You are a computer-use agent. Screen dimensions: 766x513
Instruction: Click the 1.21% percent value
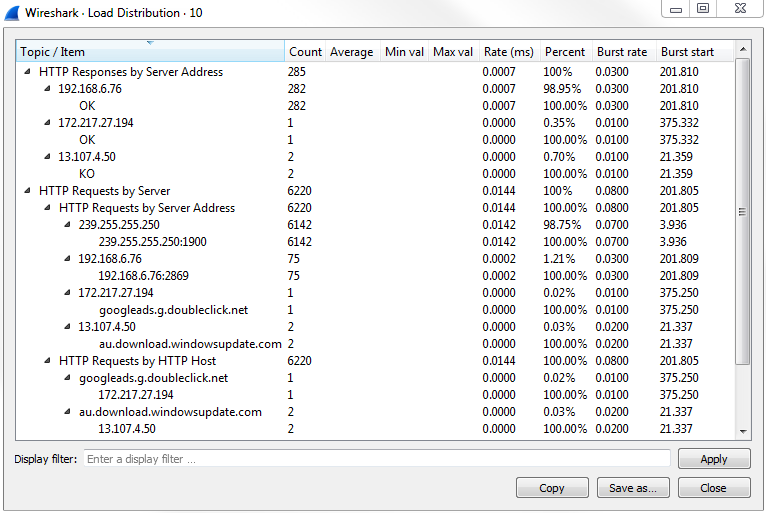click(x=559, y=259)
